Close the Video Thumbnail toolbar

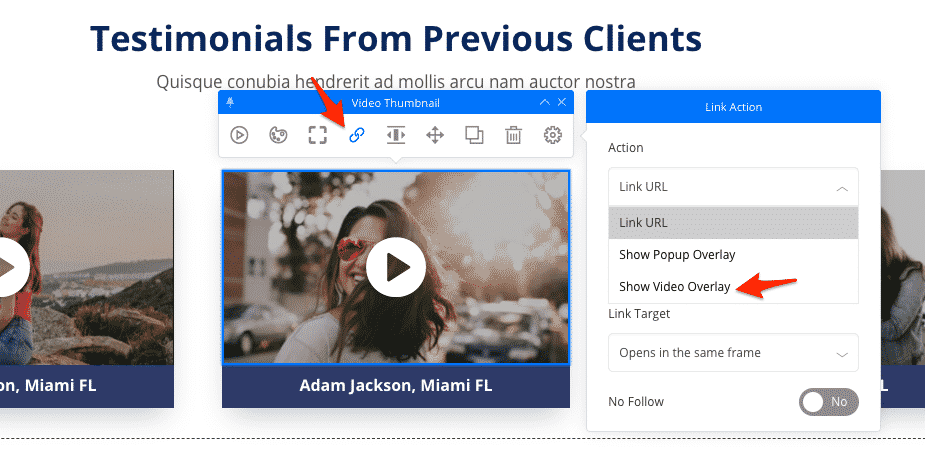click(562, 103)
